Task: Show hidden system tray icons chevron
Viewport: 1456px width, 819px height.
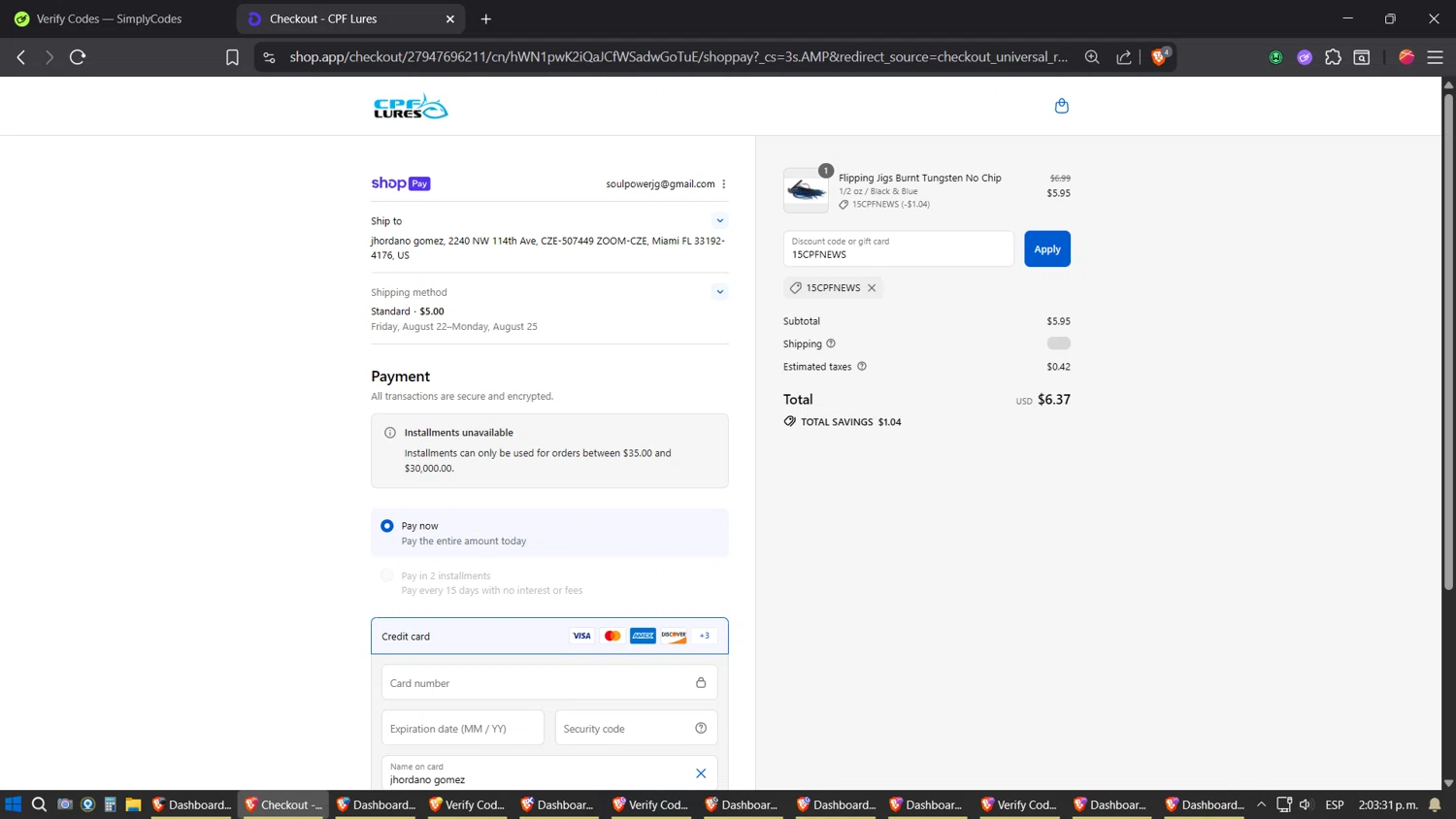Action: click(x=1261, y=804)
